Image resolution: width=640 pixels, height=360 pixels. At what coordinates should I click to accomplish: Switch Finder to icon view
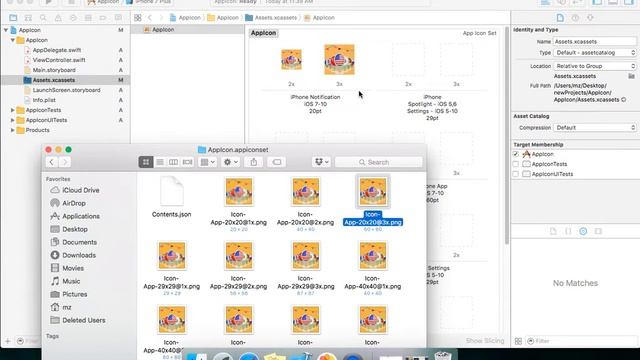pos(146,162)
